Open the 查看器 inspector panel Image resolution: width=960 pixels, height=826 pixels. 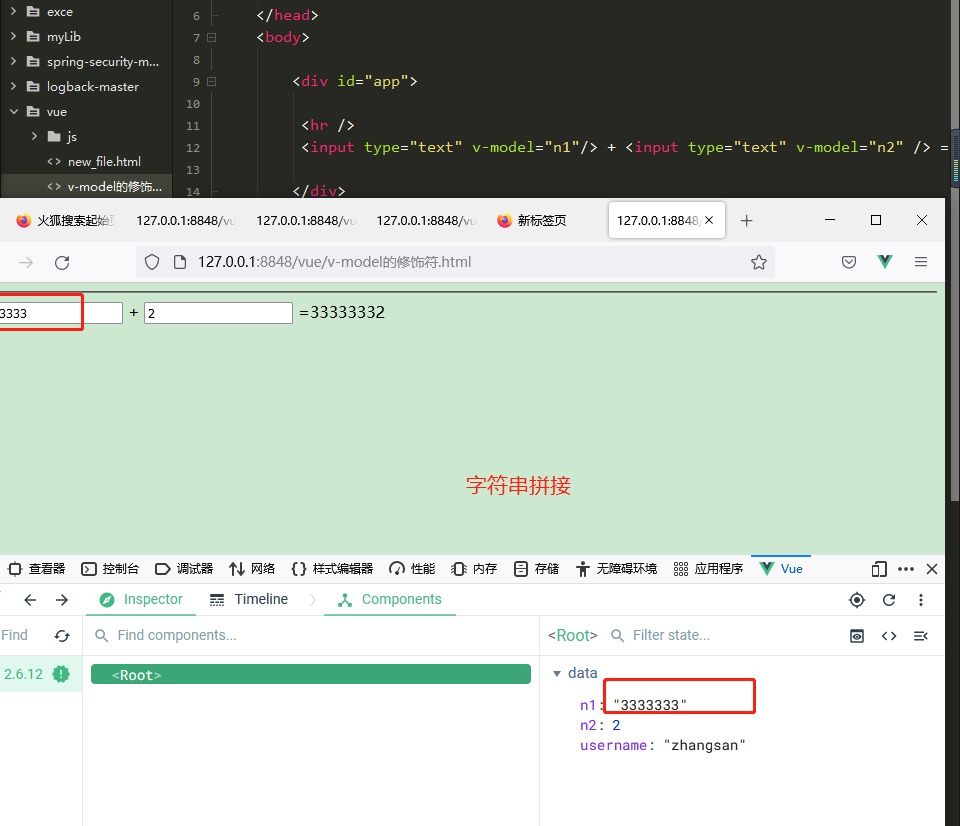tap(37, 569)
